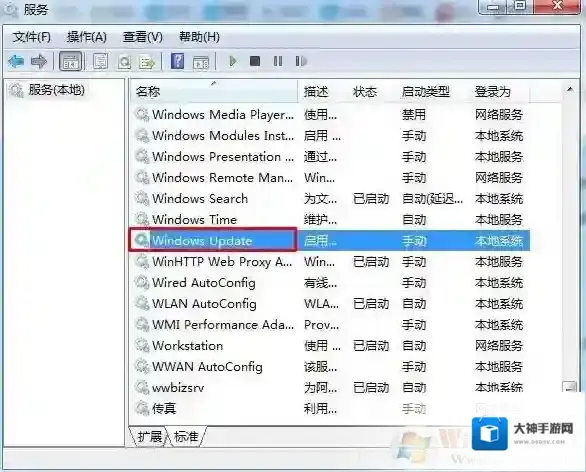Click the scrollbar up arrow

[570, 89]
